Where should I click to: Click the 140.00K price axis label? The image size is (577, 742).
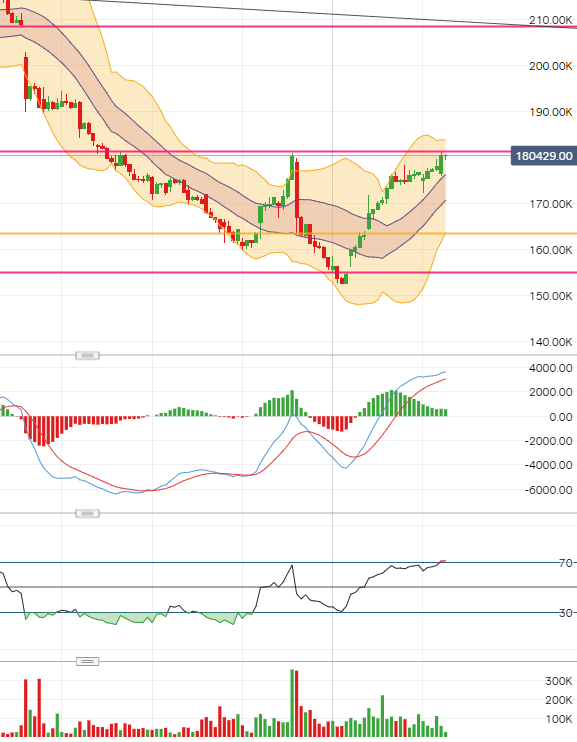(x=550, y=342)
